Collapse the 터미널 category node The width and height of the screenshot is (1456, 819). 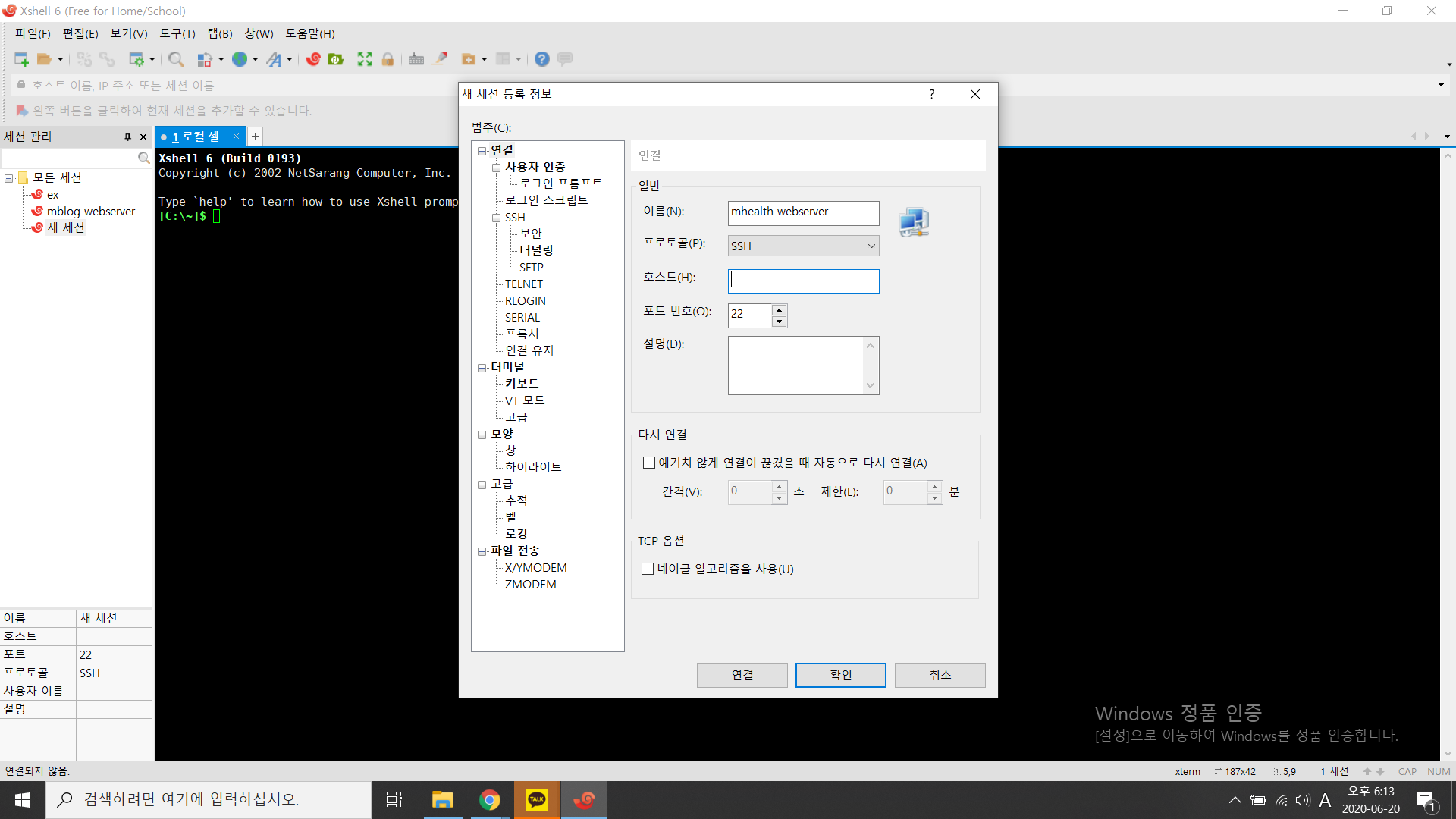coord(482,368)
